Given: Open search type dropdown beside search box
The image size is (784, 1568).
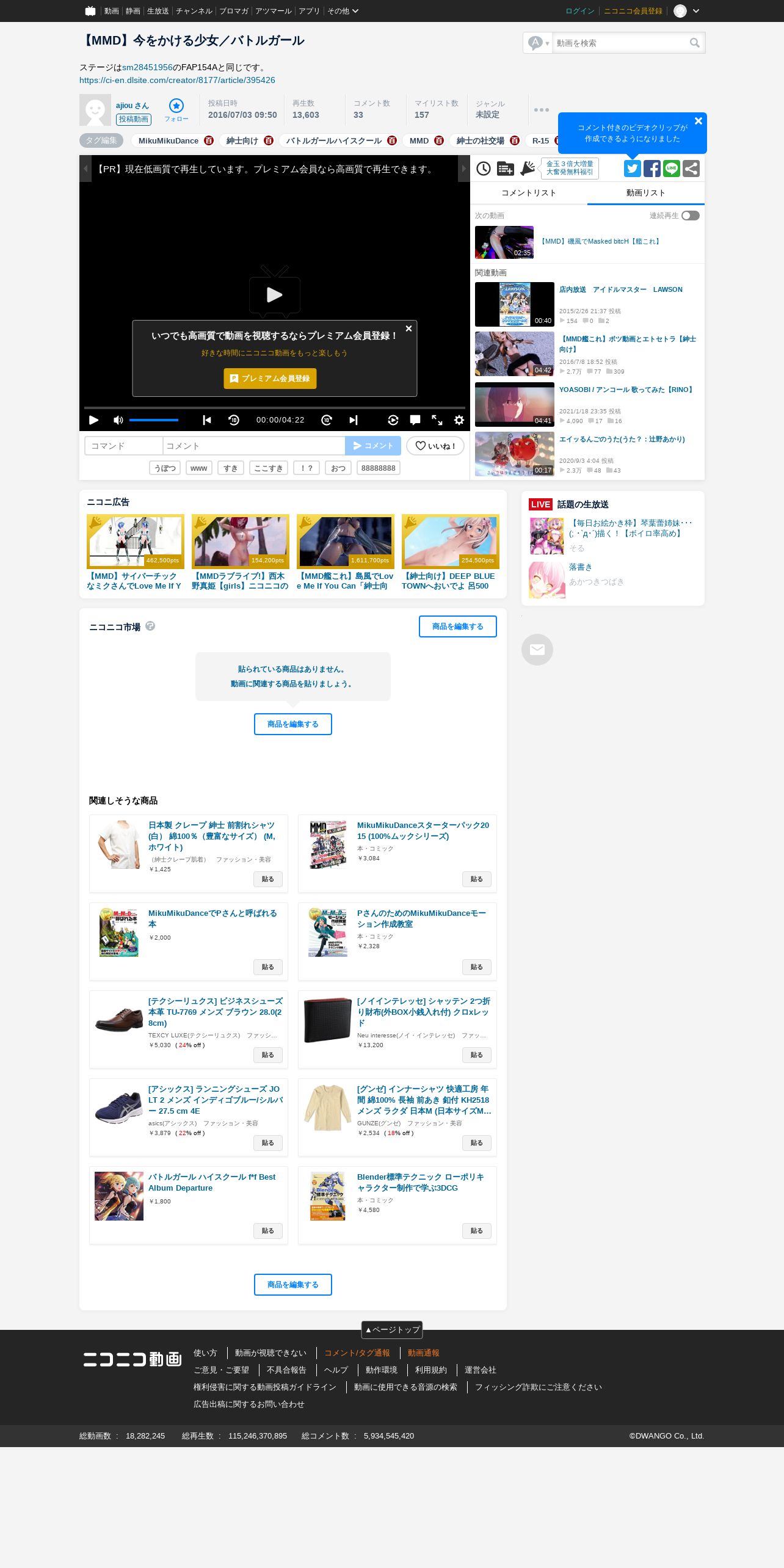Looking at the screenshot, I should tap(539, 43).
